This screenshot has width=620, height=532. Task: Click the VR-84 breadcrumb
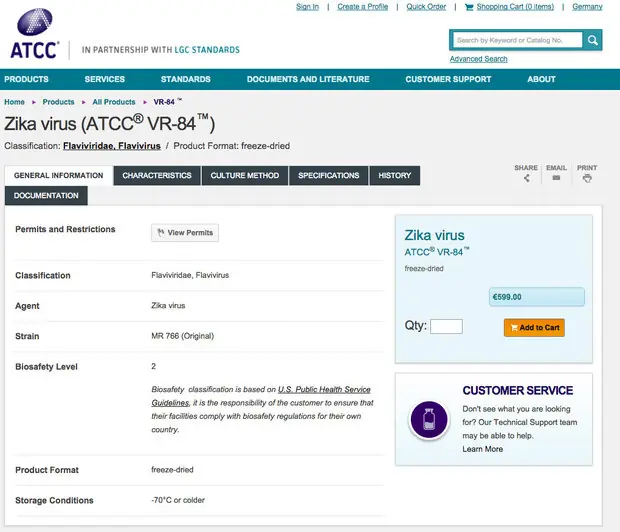(x=167, y=102)
